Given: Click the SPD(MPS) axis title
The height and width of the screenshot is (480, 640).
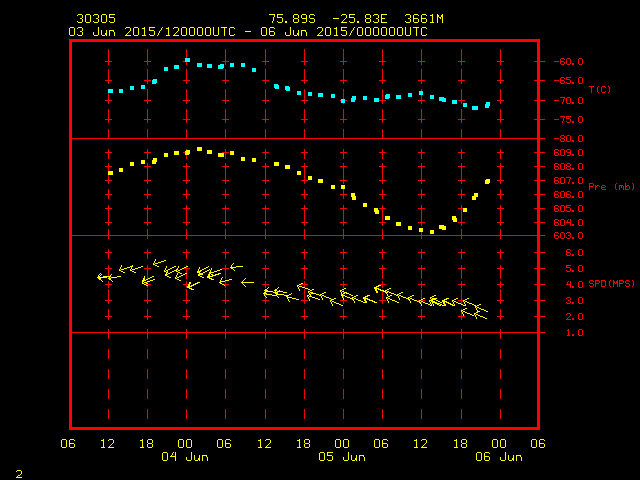Looking at the screenshot, I should coord(611,283).
